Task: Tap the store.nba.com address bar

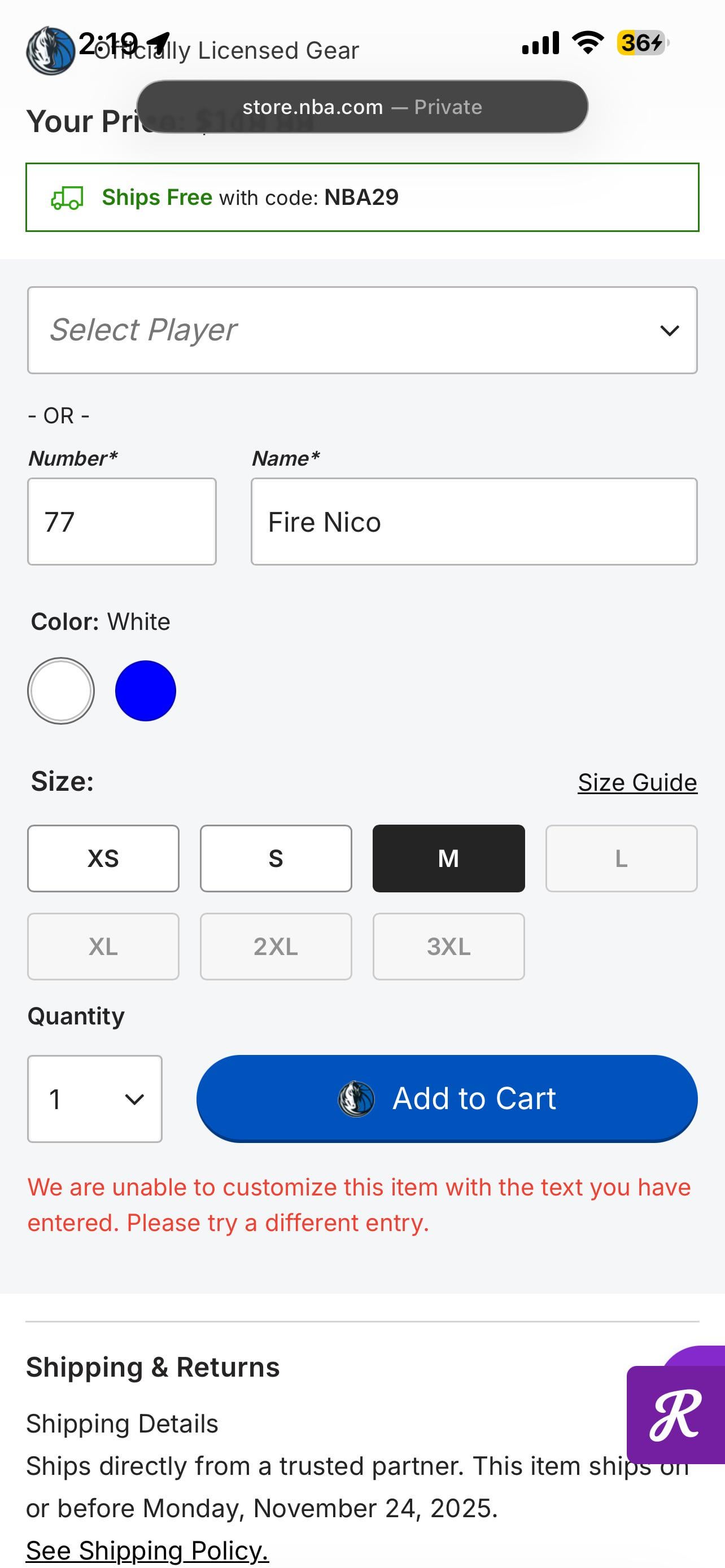Action: tap(362, 107)
